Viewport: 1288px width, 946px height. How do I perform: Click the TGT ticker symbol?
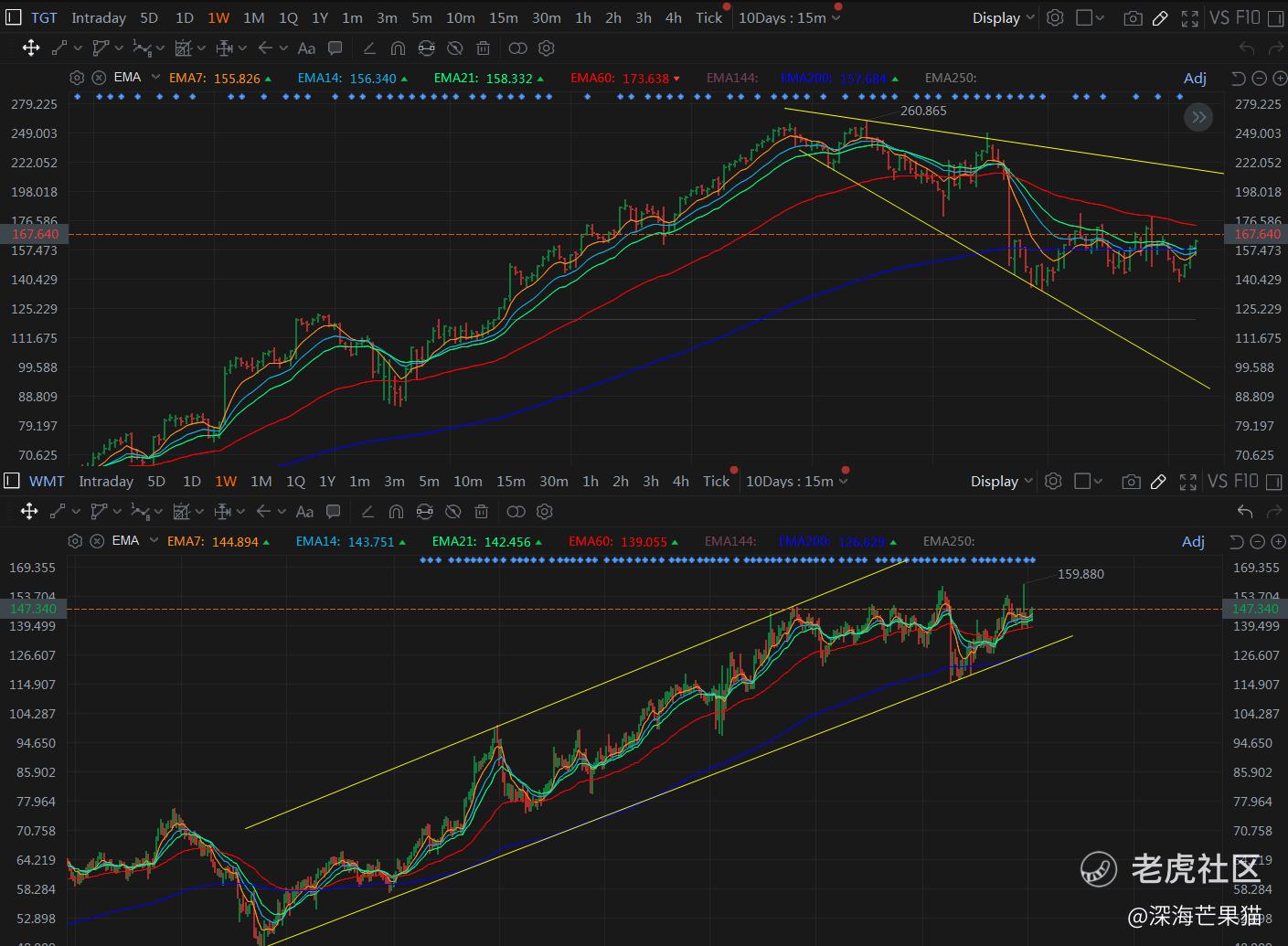click(44, 18)
